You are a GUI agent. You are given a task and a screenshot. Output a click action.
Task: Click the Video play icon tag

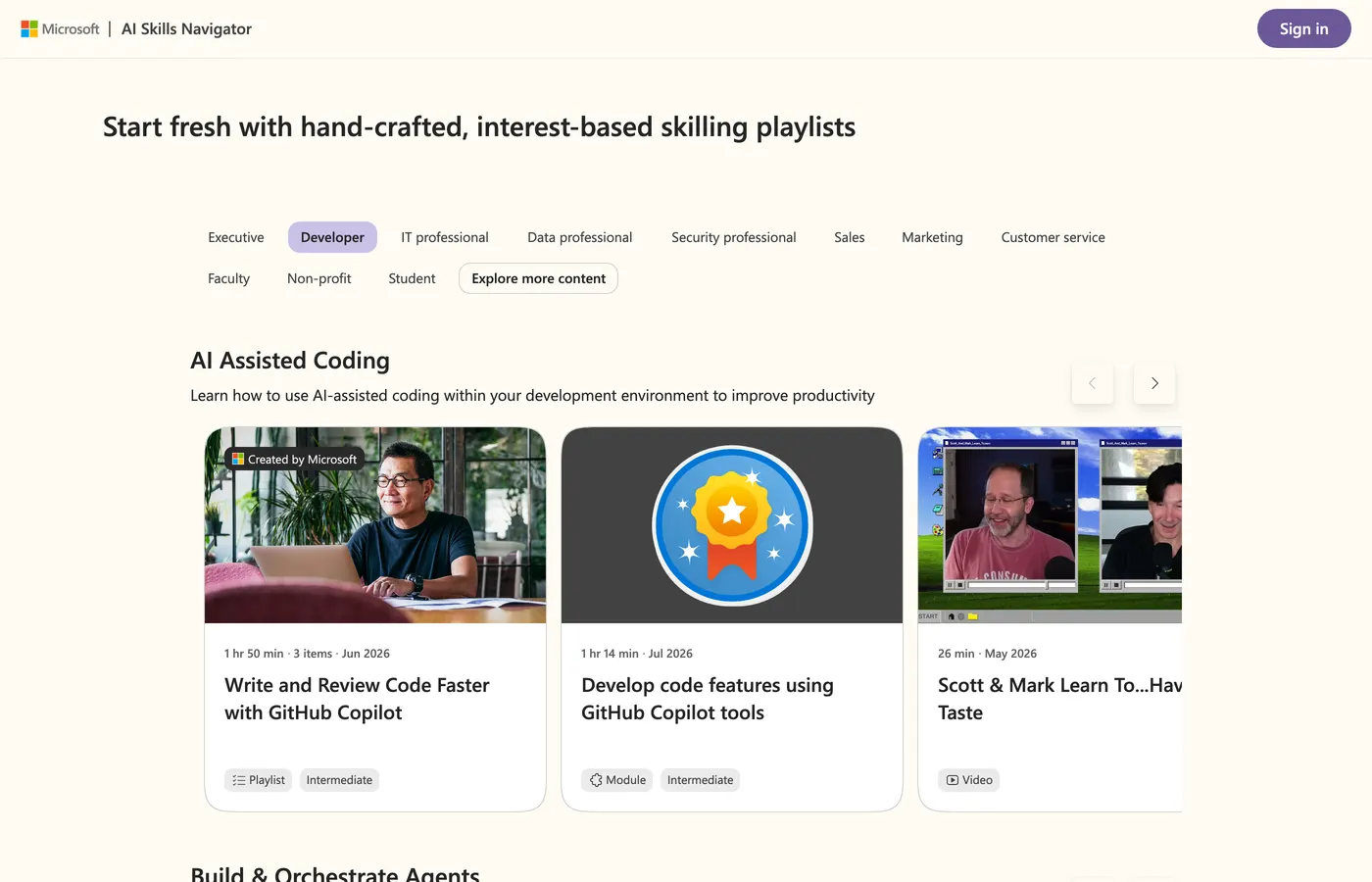[969, 780]
